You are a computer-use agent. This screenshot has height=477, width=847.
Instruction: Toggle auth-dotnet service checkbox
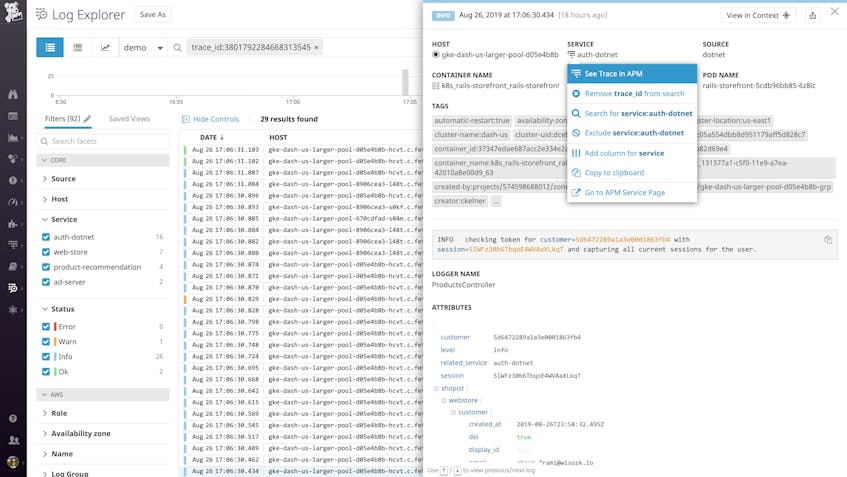point(46,237)
